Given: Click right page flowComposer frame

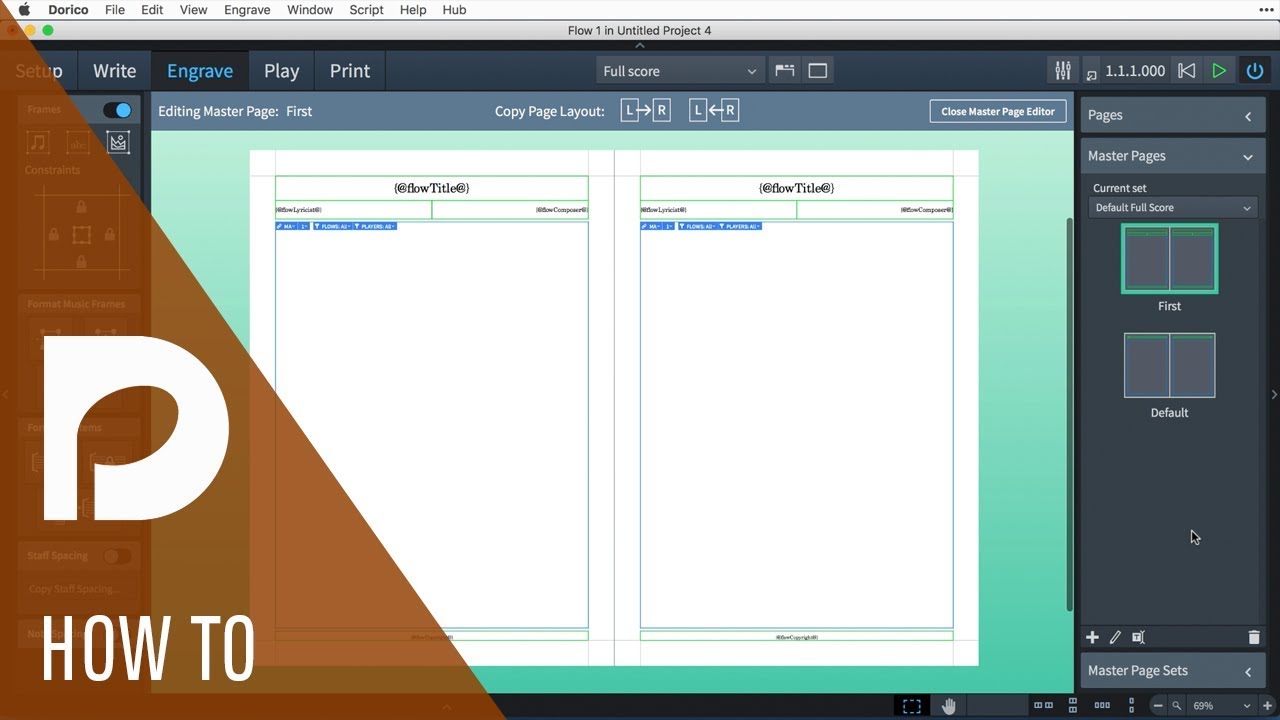Looking at the screenshot, I should coord(875,210).
